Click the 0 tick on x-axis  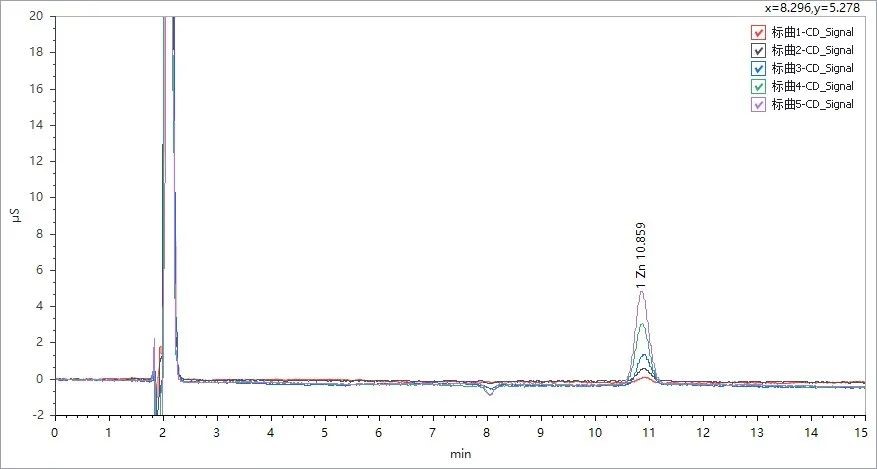tap(55, 431)
